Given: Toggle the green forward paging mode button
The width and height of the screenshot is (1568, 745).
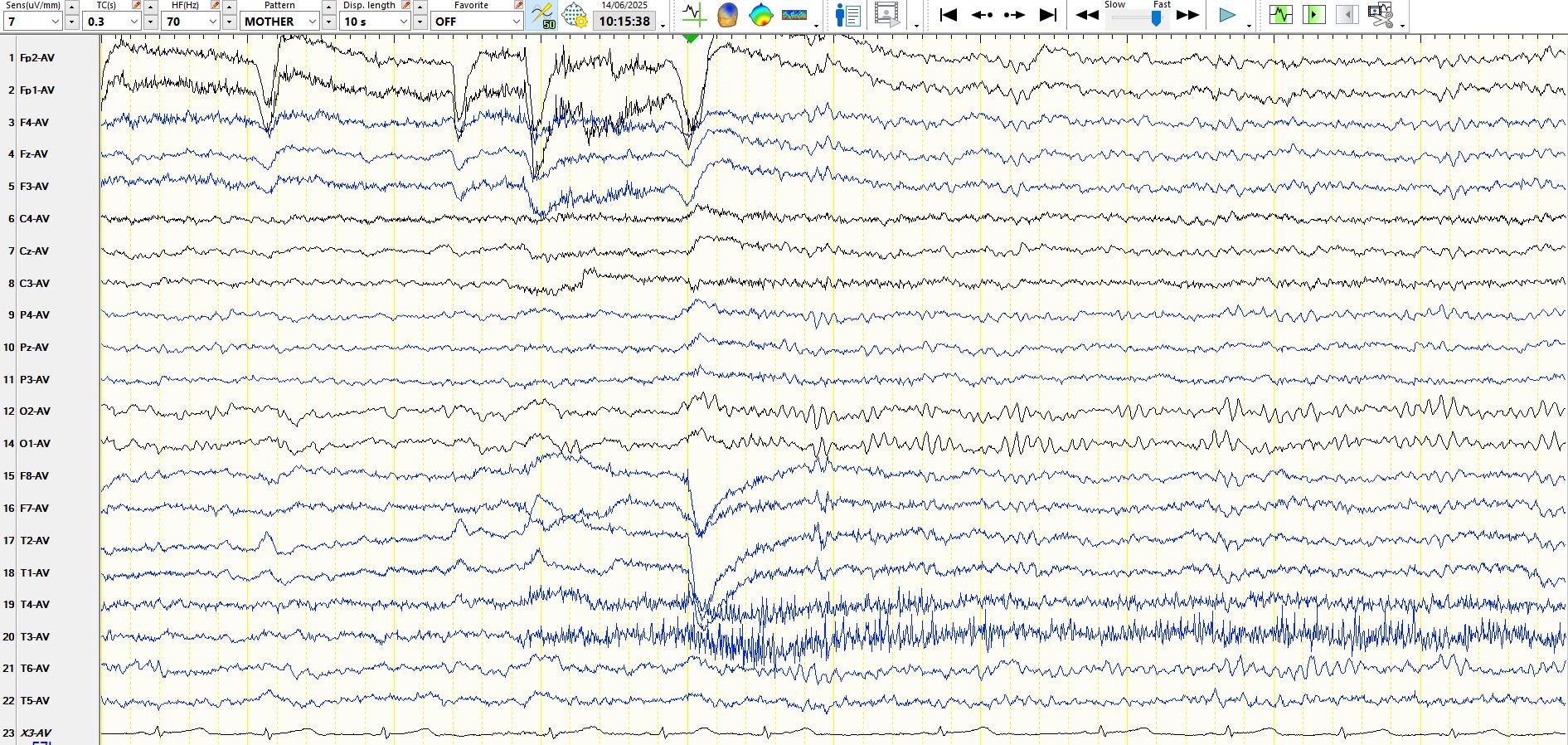Looking at the screenshot, I should 1314,15.
